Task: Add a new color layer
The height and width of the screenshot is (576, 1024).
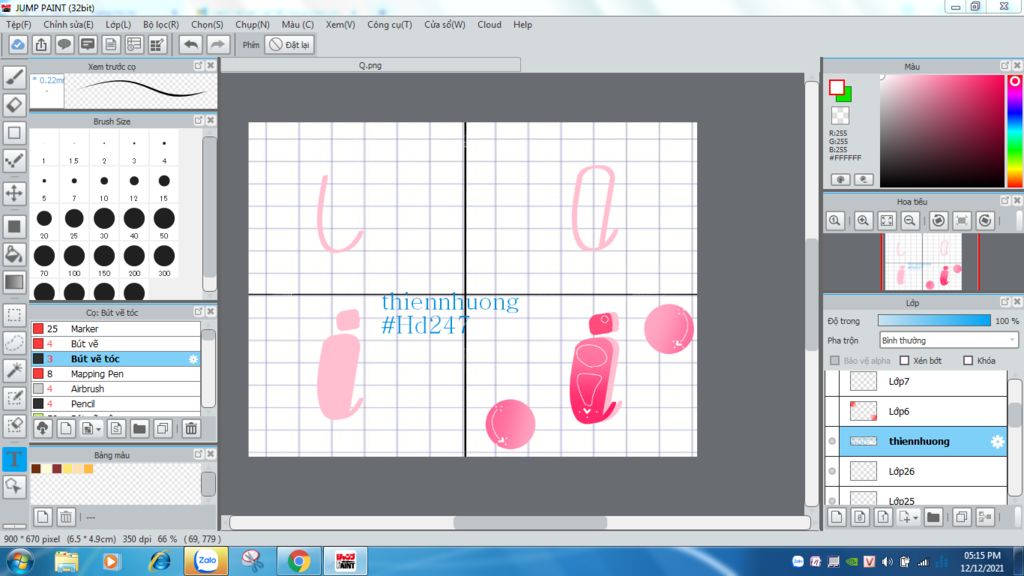Action: point(837,517)
